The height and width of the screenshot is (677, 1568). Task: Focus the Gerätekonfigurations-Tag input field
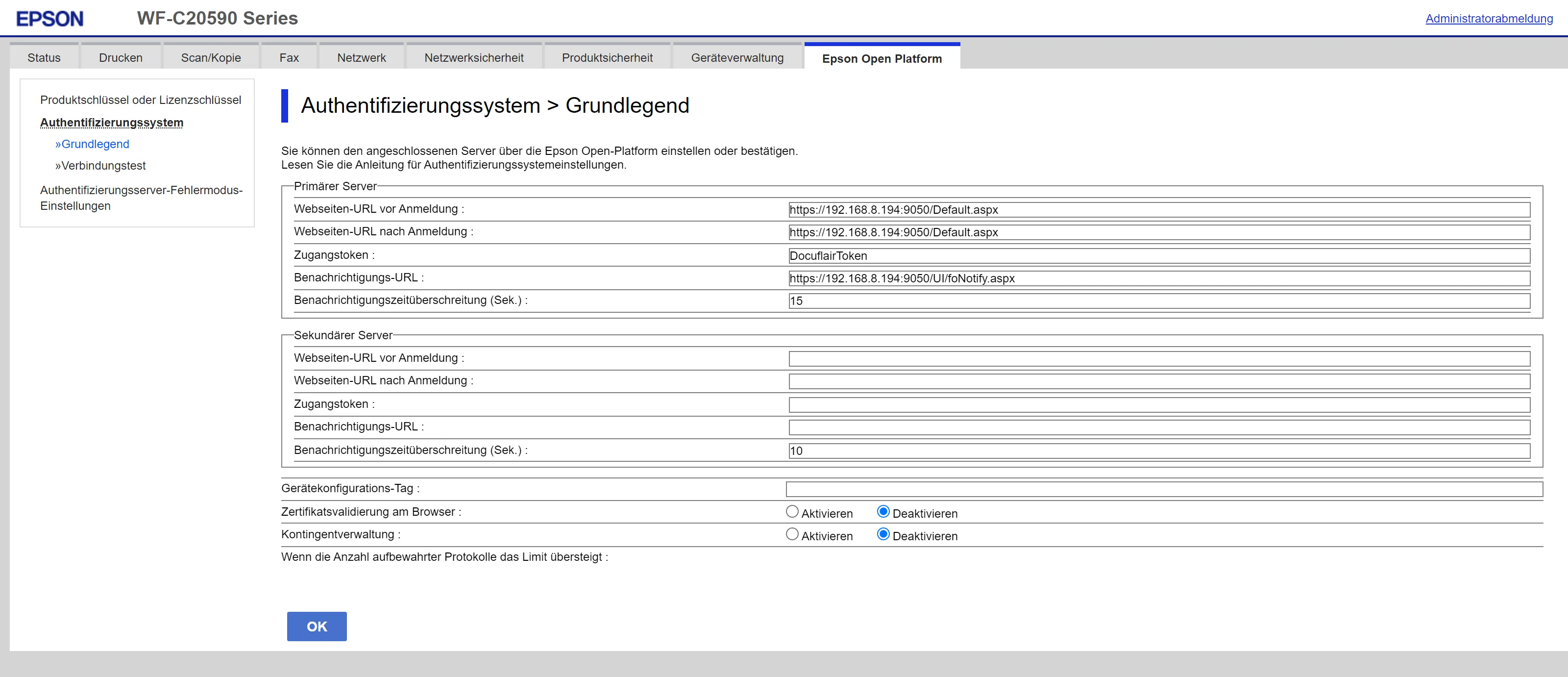(x=1164, y=489)
